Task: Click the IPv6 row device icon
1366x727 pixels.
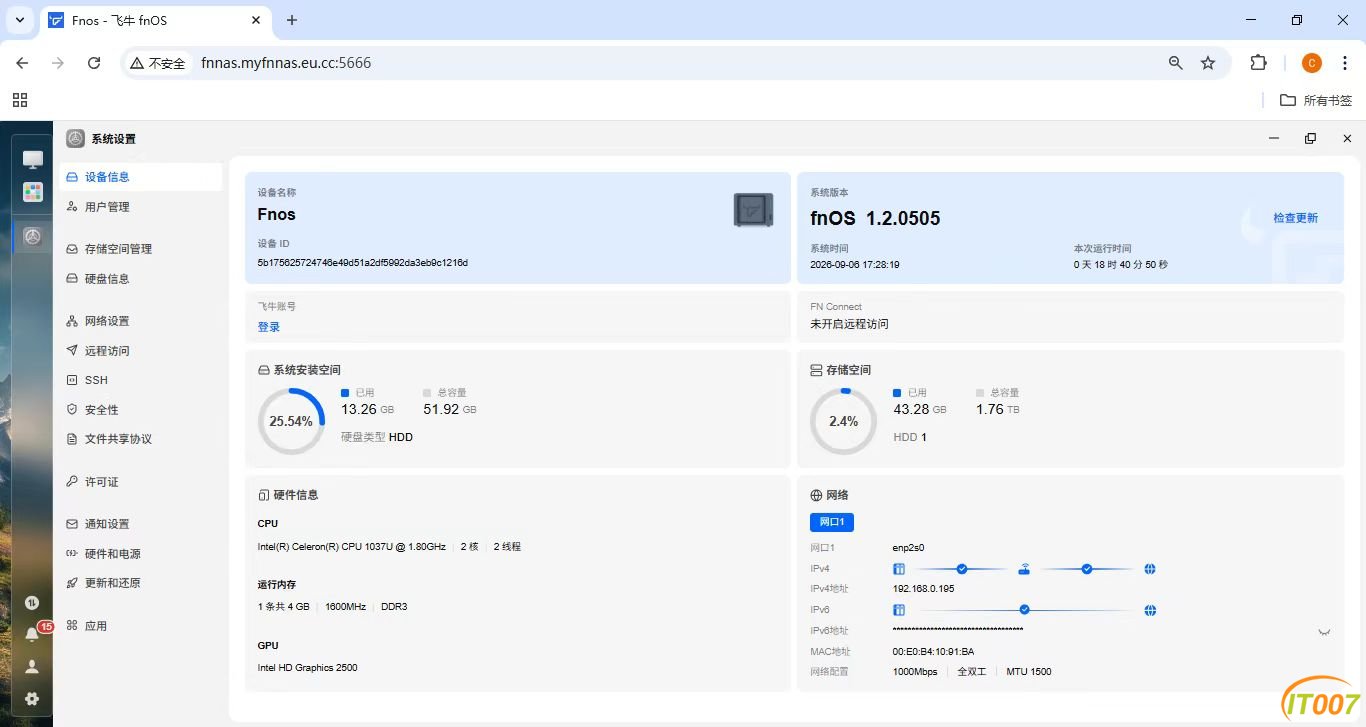Action: point(899,610)
